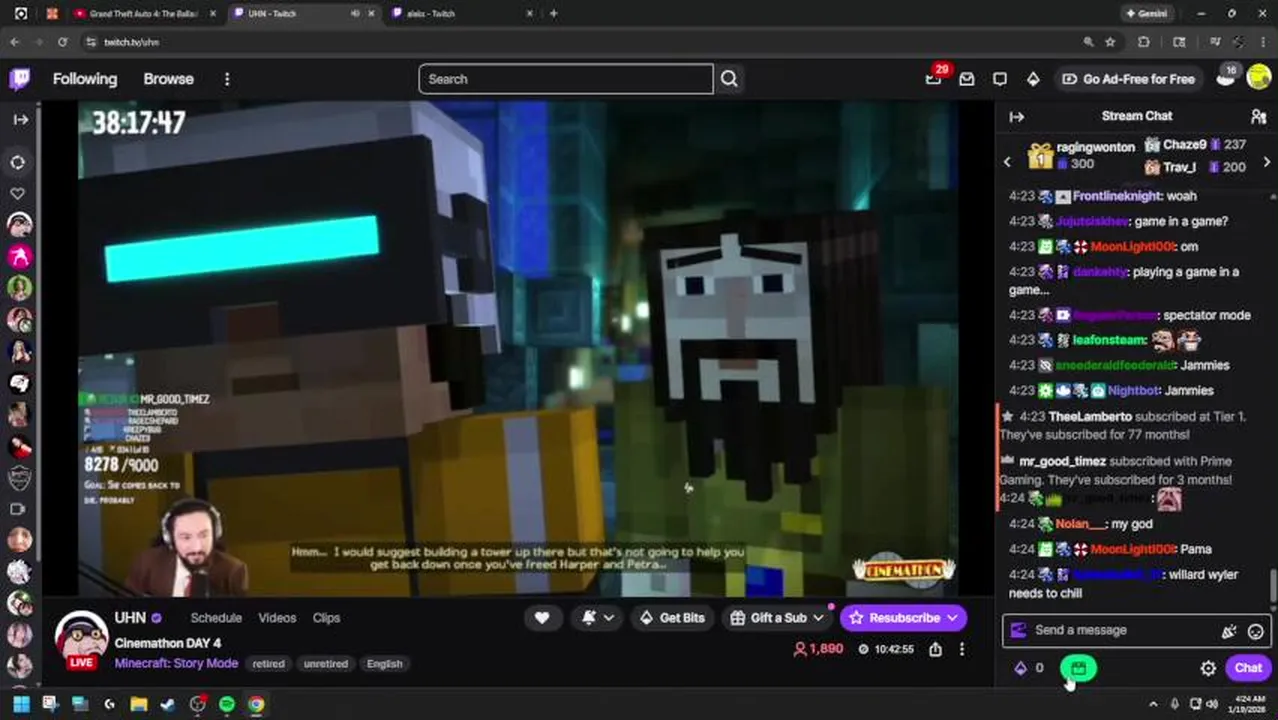
Task: Open a new browser tab
Action: click(553, 14)
